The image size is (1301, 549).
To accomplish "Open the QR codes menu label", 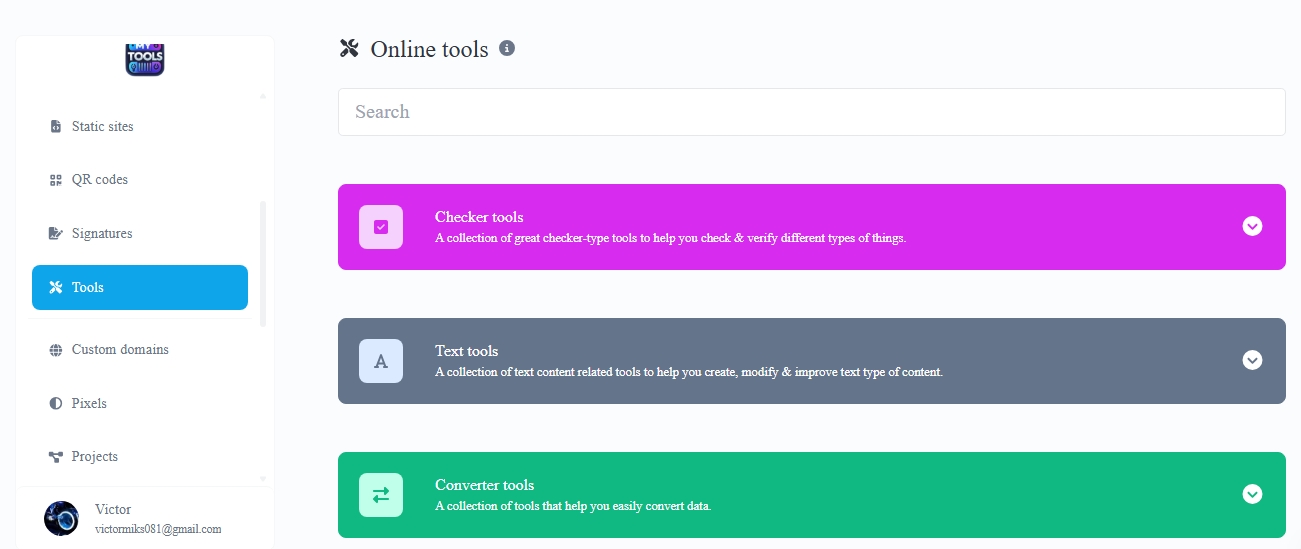I will tap(100, 180).
